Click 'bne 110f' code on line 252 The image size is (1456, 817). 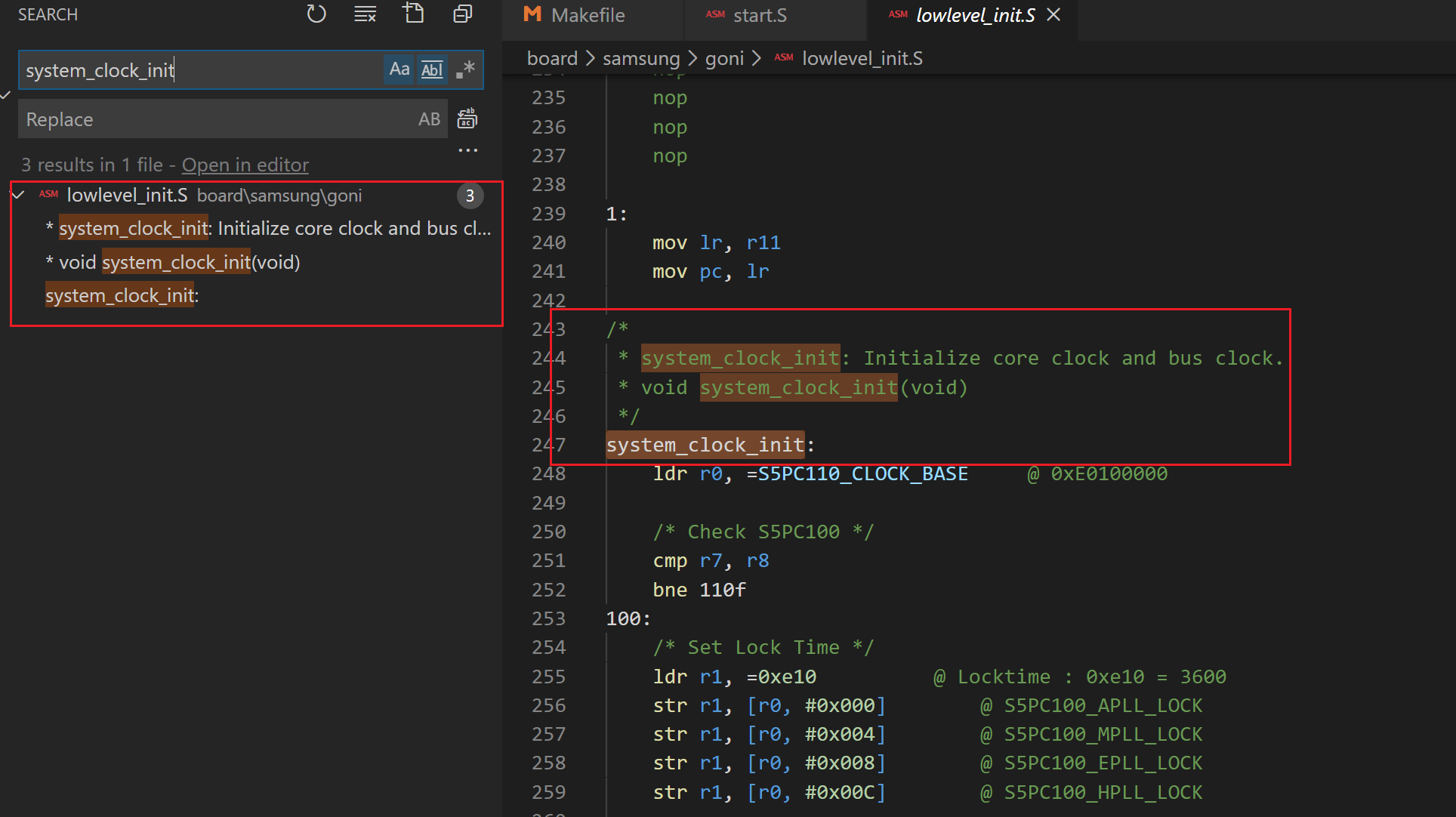tap(699, 590)
